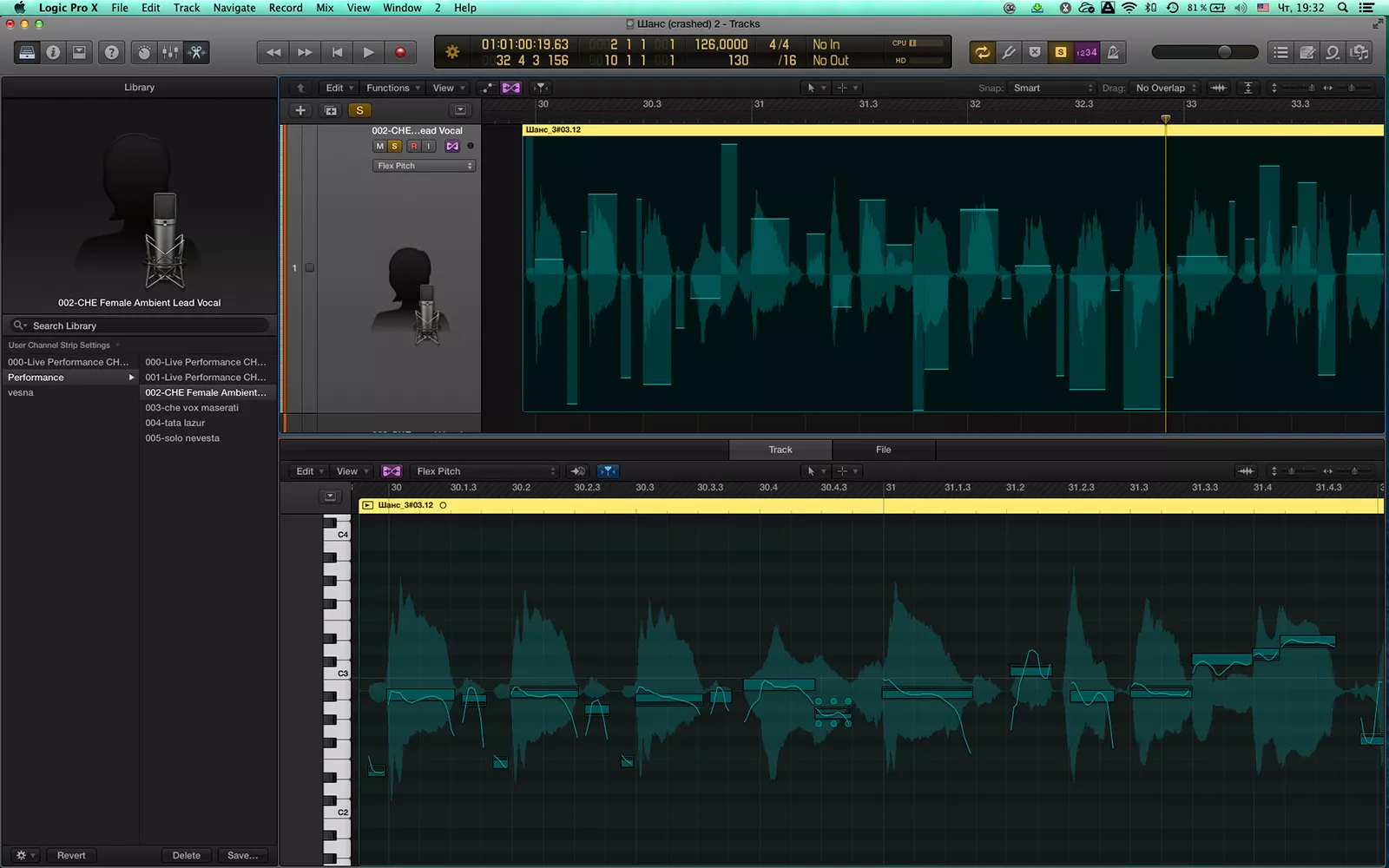Add a new track with plus button
This screenshot has width=1389, height=868.
click(x=300, y=110)
